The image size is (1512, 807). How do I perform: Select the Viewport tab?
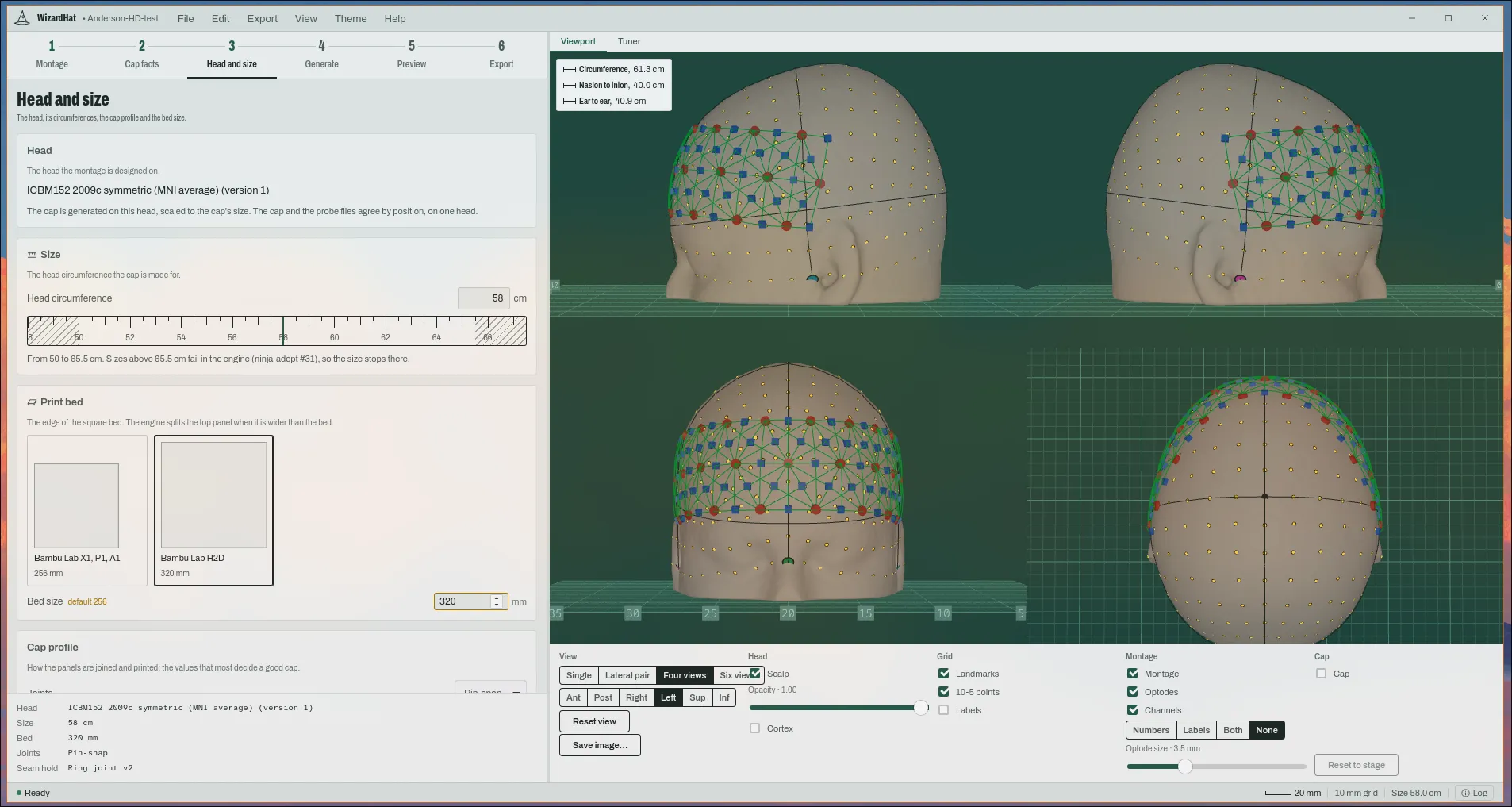tap(578, 41)
